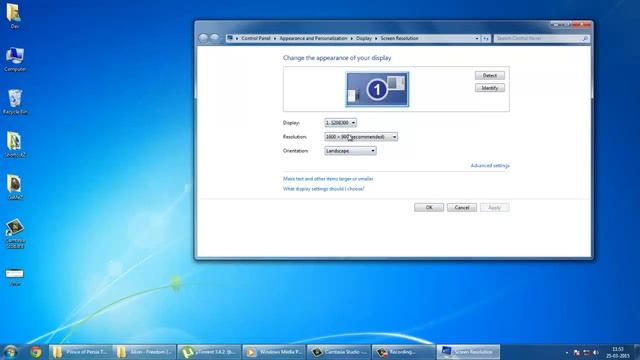Image resolution: width=640 pixels, height=360 pixels.
Task: Open the Orientation Landscape dropdown
Action: pyautogui.click(x=350, y=151)
